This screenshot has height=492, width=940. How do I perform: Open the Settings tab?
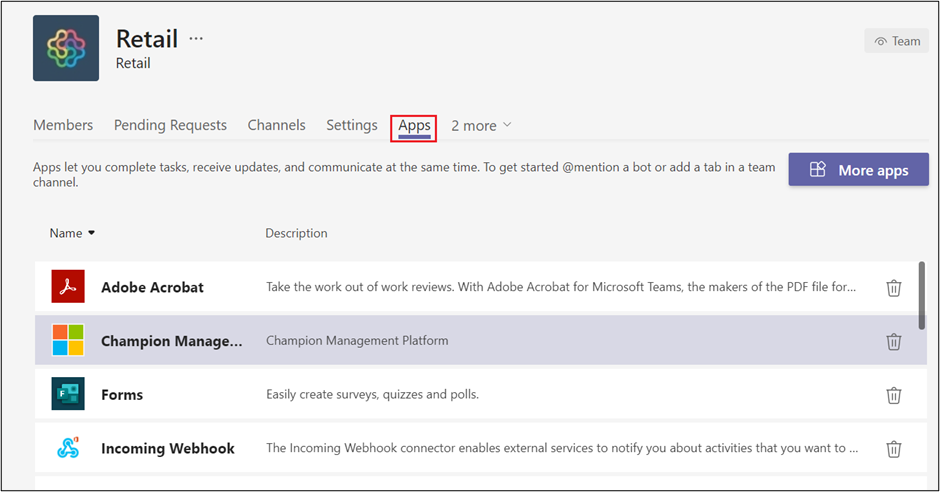click(x=352, y=125)
